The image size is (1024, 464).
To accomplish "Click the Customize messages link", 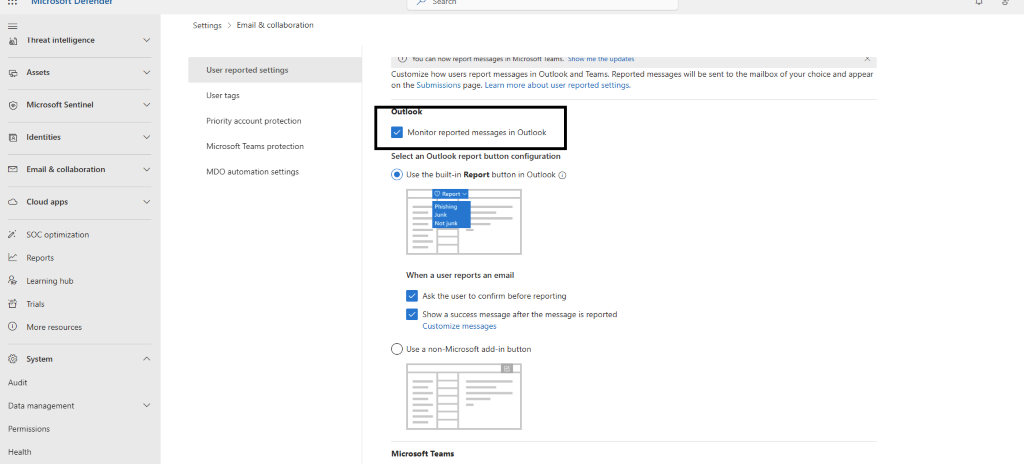I will 459,326.
